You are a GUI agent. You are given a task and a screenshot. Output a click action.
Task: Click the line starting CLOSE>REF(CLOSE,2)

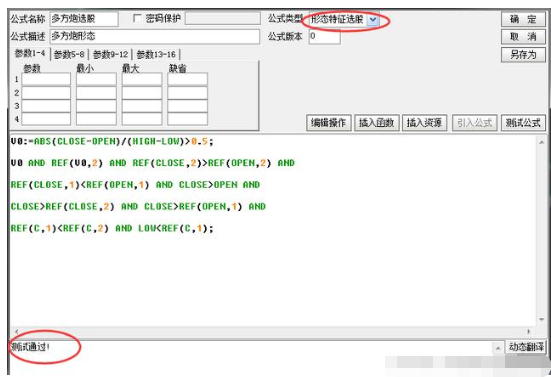pos(138,207)
